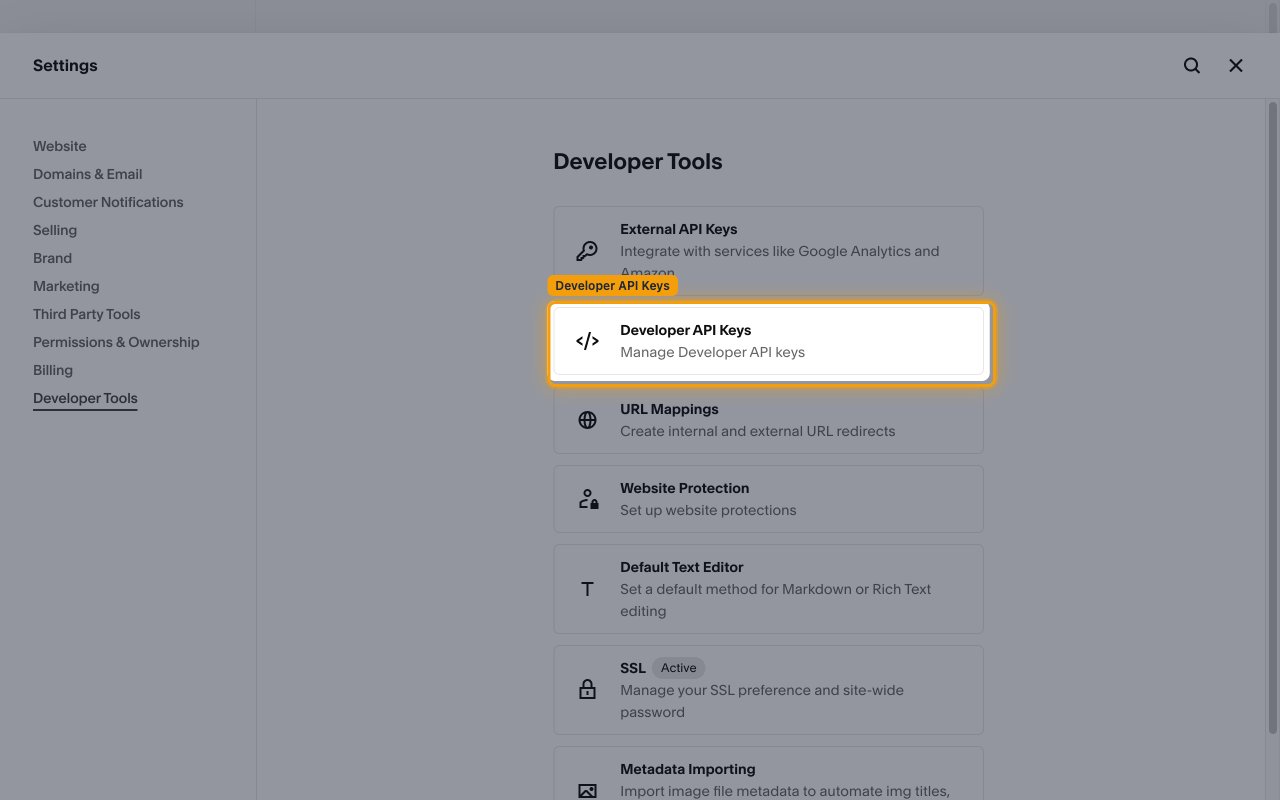Select Developer Tools in sidebar
The width and height of the screenshot is (1280, 800).
click(x=85, y=398)
